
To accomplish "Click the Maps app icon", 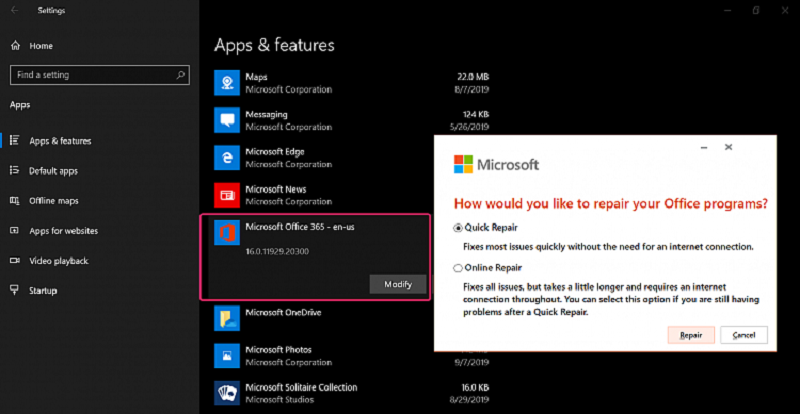I will (227, 83).
